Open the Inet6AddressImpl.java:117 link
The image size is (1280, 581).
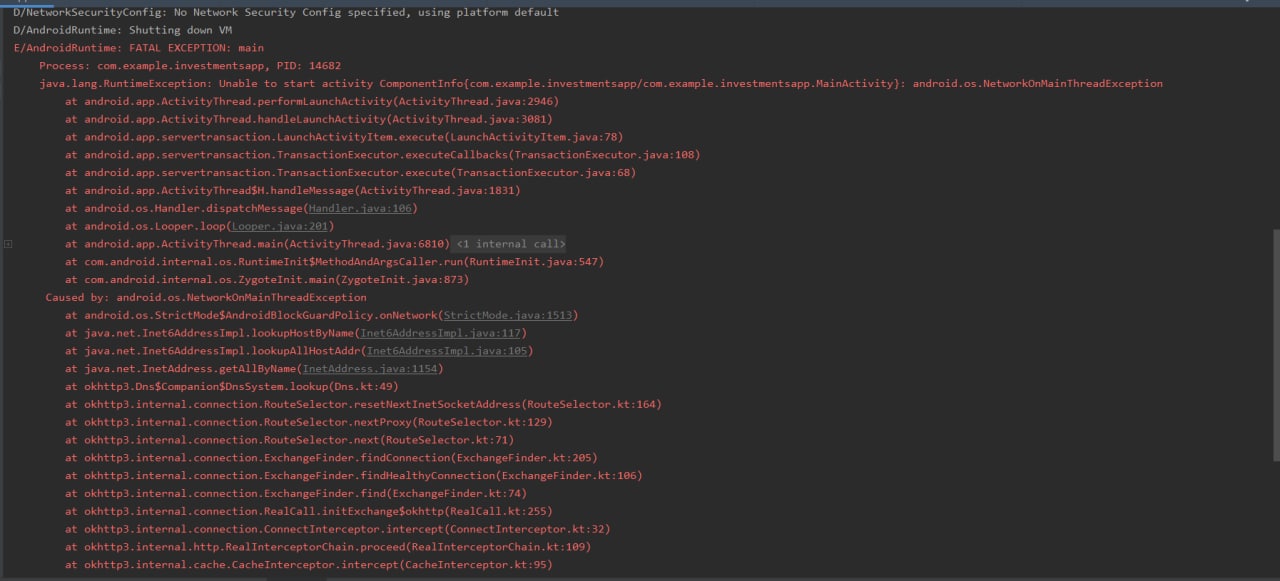coord(440,333)
